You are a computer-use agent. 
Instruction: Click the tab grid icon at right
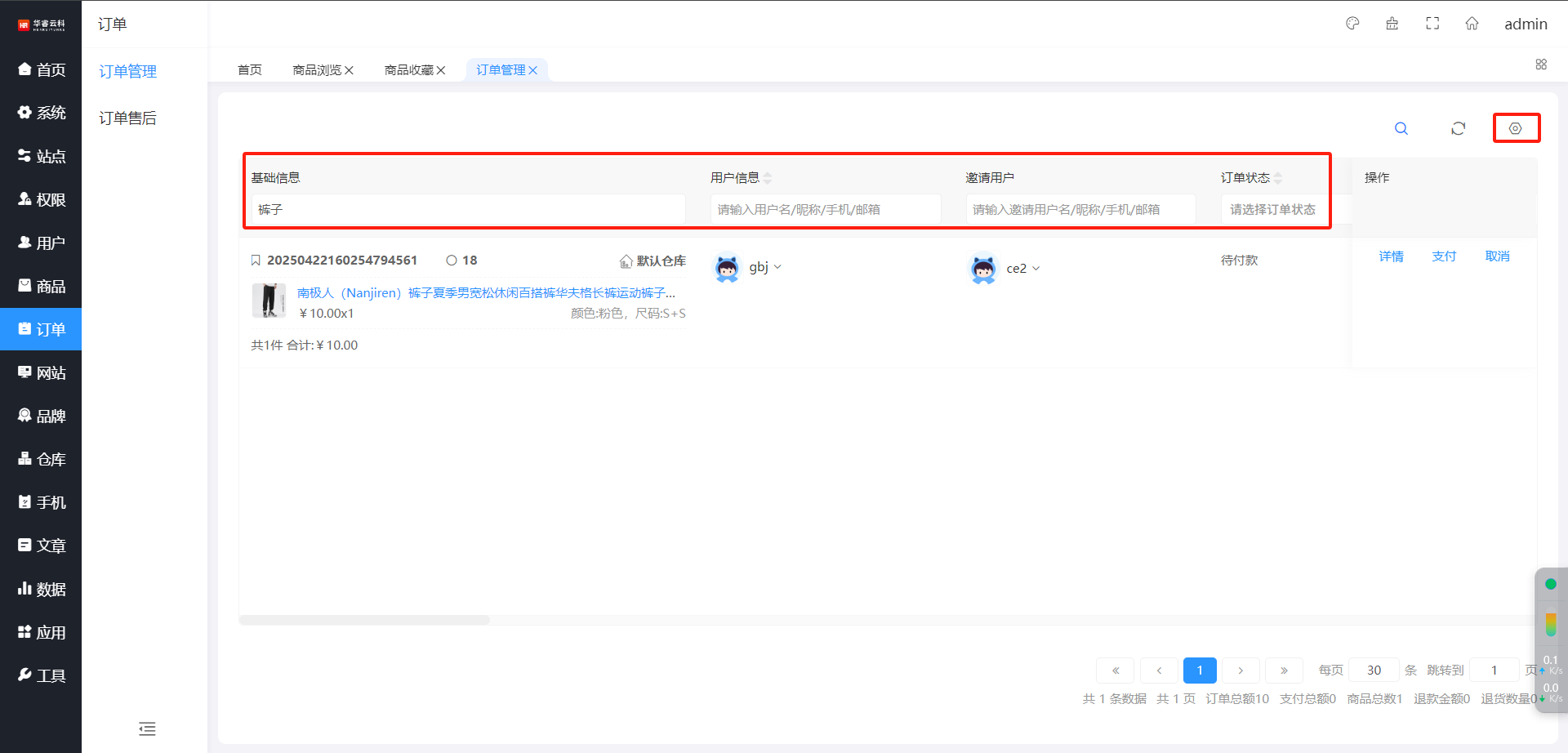[x=1541, y=65]
